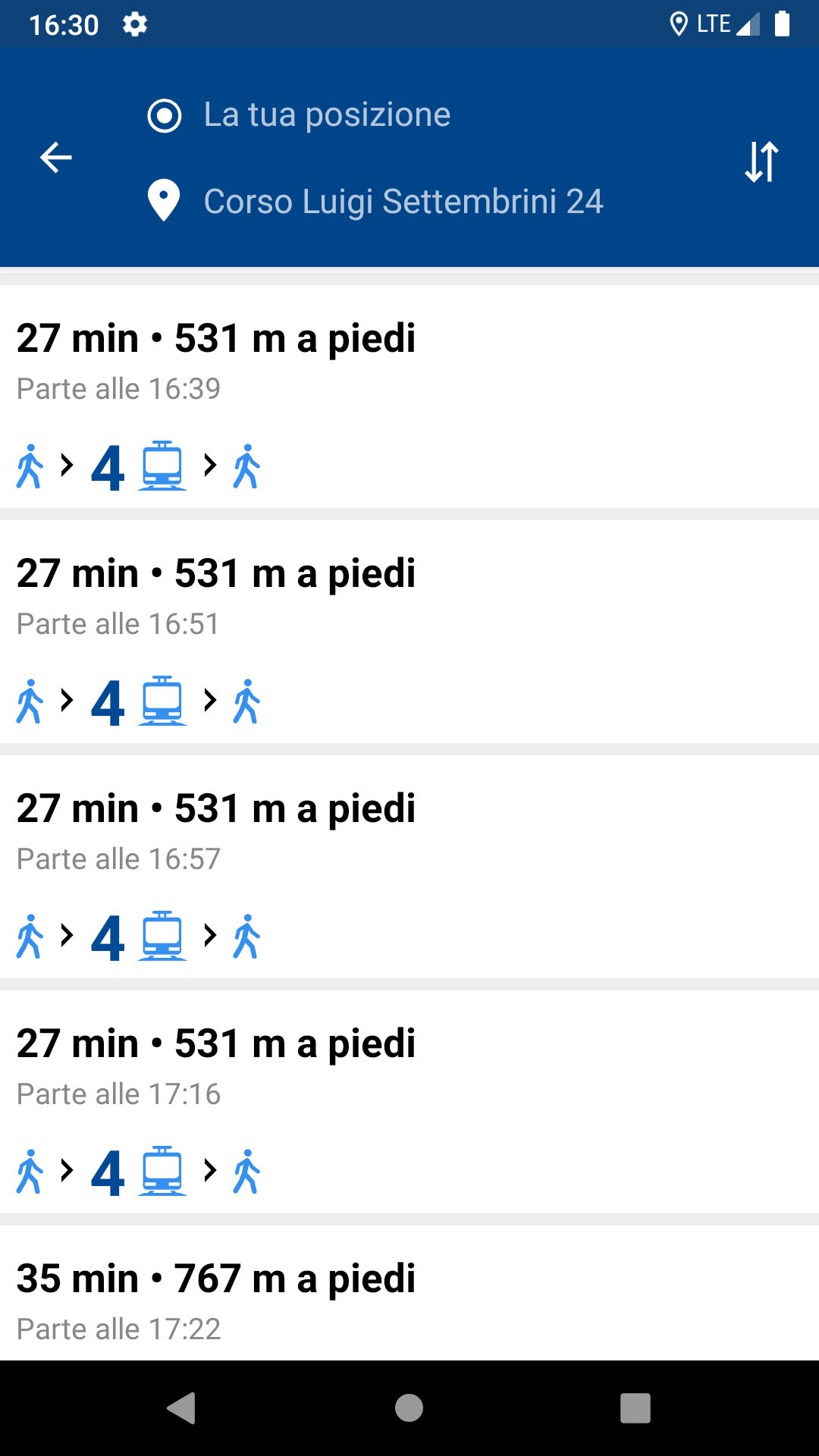Open route departing at 16:39
Image resolution: width=819 pixels, height=1456 pixels.
(409, 397)
